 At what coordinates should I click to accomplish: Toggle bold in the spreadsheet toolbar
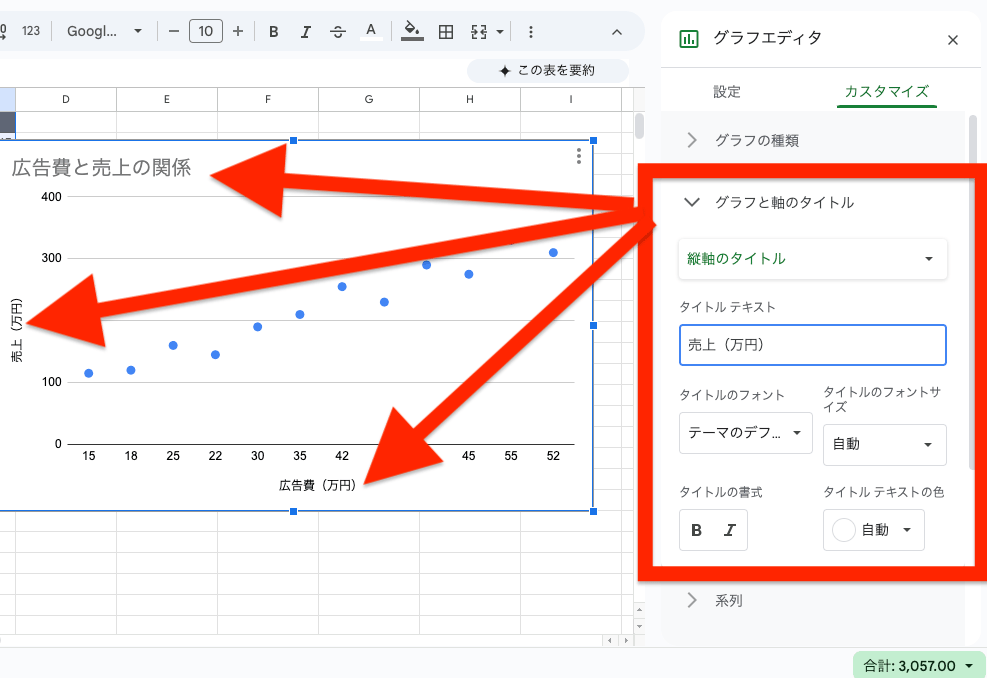[273, 31]
